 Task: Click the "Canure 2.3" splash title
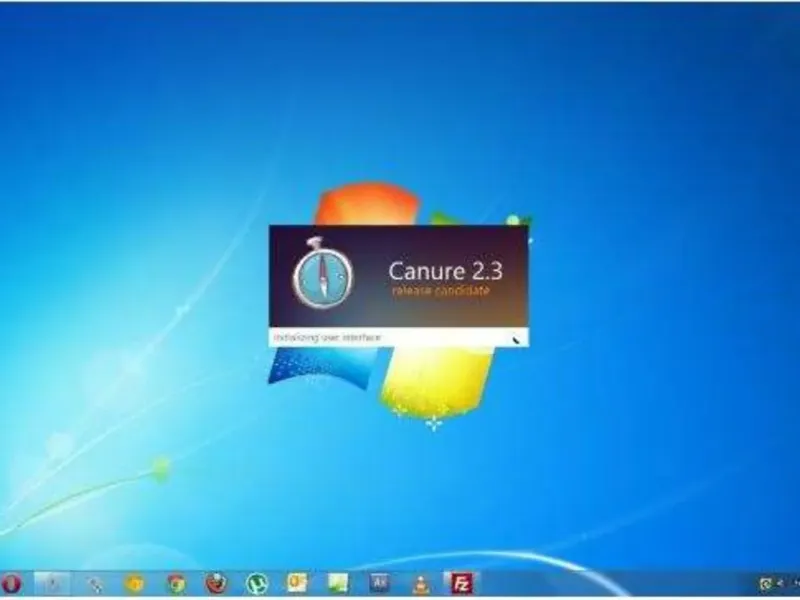[x=445, y=271]
